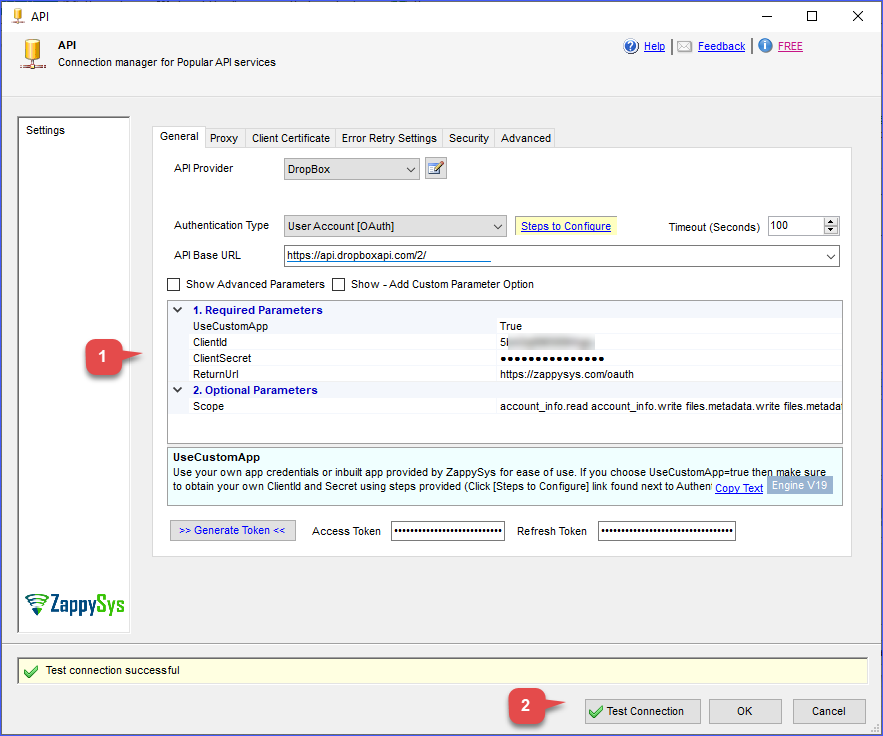Image resolution: width=883 pixels, height=736 pixels.
Task: Click the Test connection successful status message
Action: point(113,670)
